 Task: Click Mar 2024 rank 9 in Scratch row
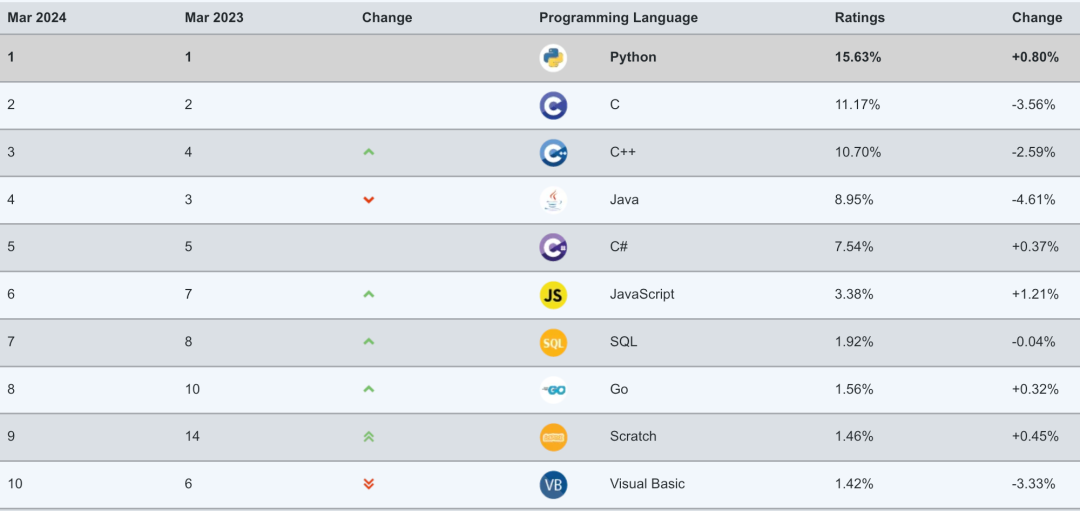[11, 436]
